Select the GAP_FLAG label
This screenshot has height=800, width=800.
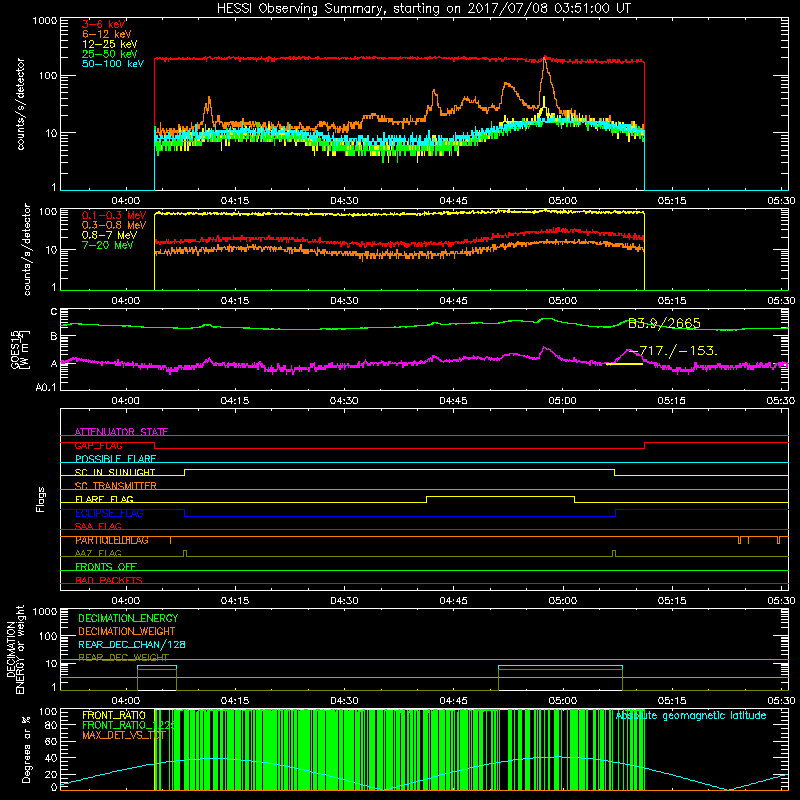98,445
